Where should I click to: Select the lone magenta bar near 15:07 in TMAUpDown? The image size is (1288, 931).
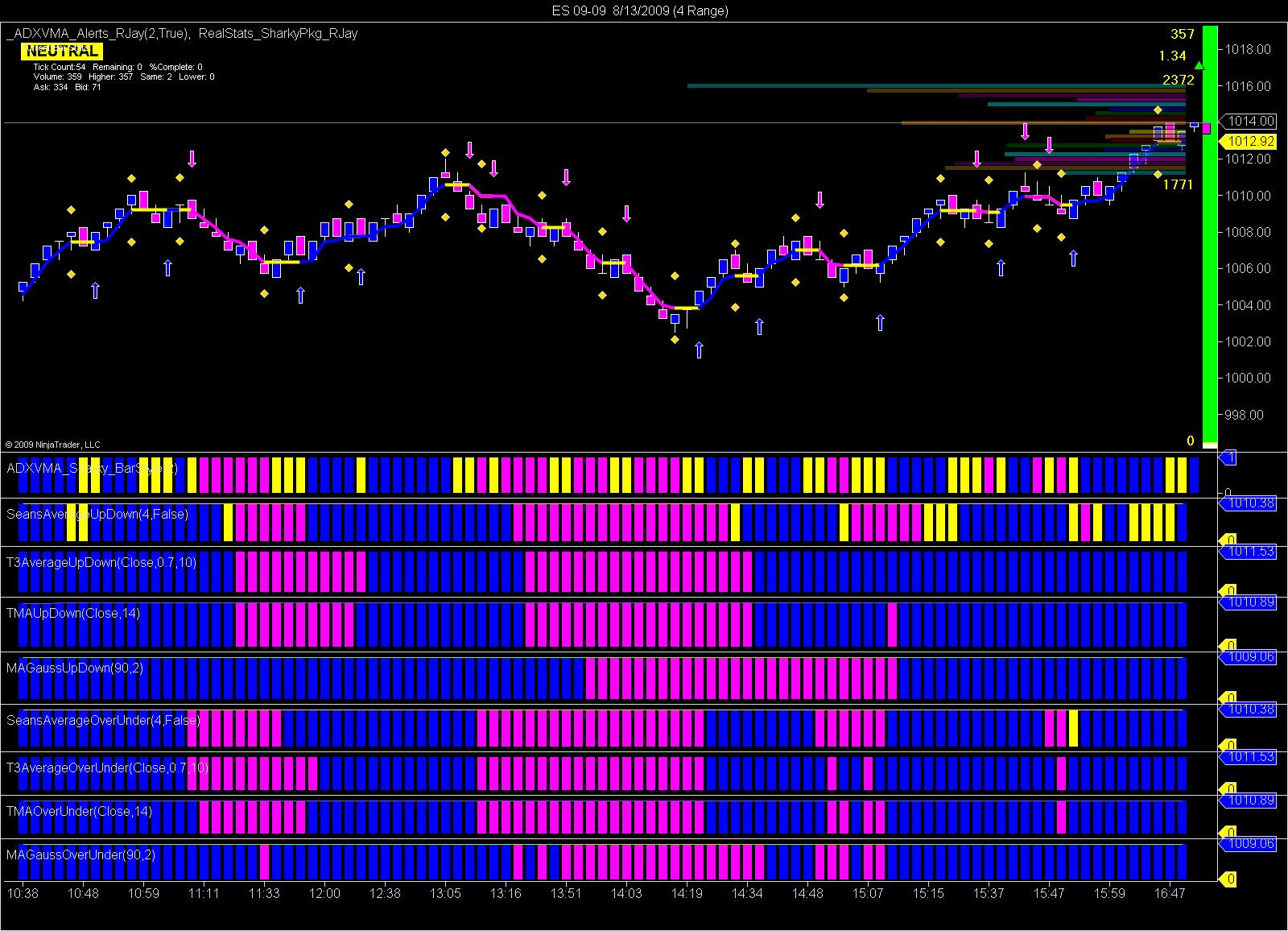pos(892,624)
